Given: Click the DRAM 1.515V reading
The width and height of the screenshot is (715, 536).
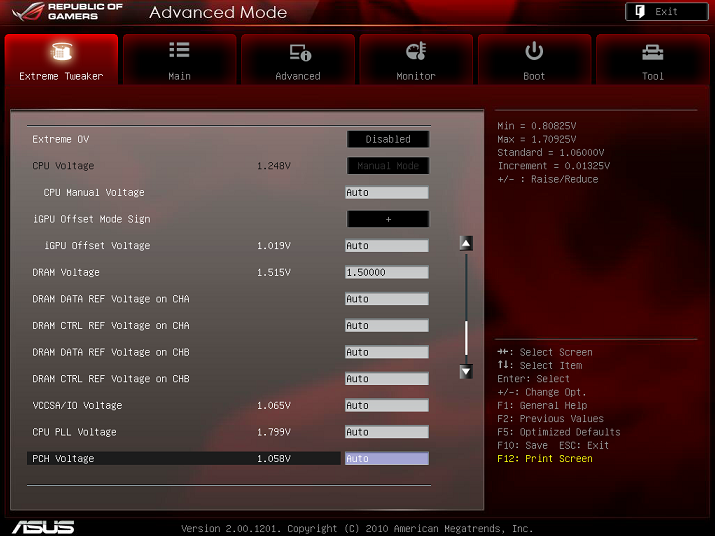Looking at the screenshot, I should pos(274,272).
